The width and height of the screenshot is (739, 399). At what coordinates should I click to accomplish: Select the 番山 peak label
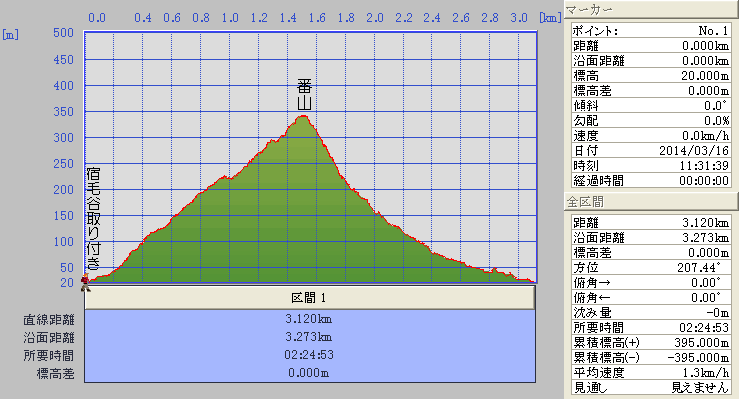[304, 95]
